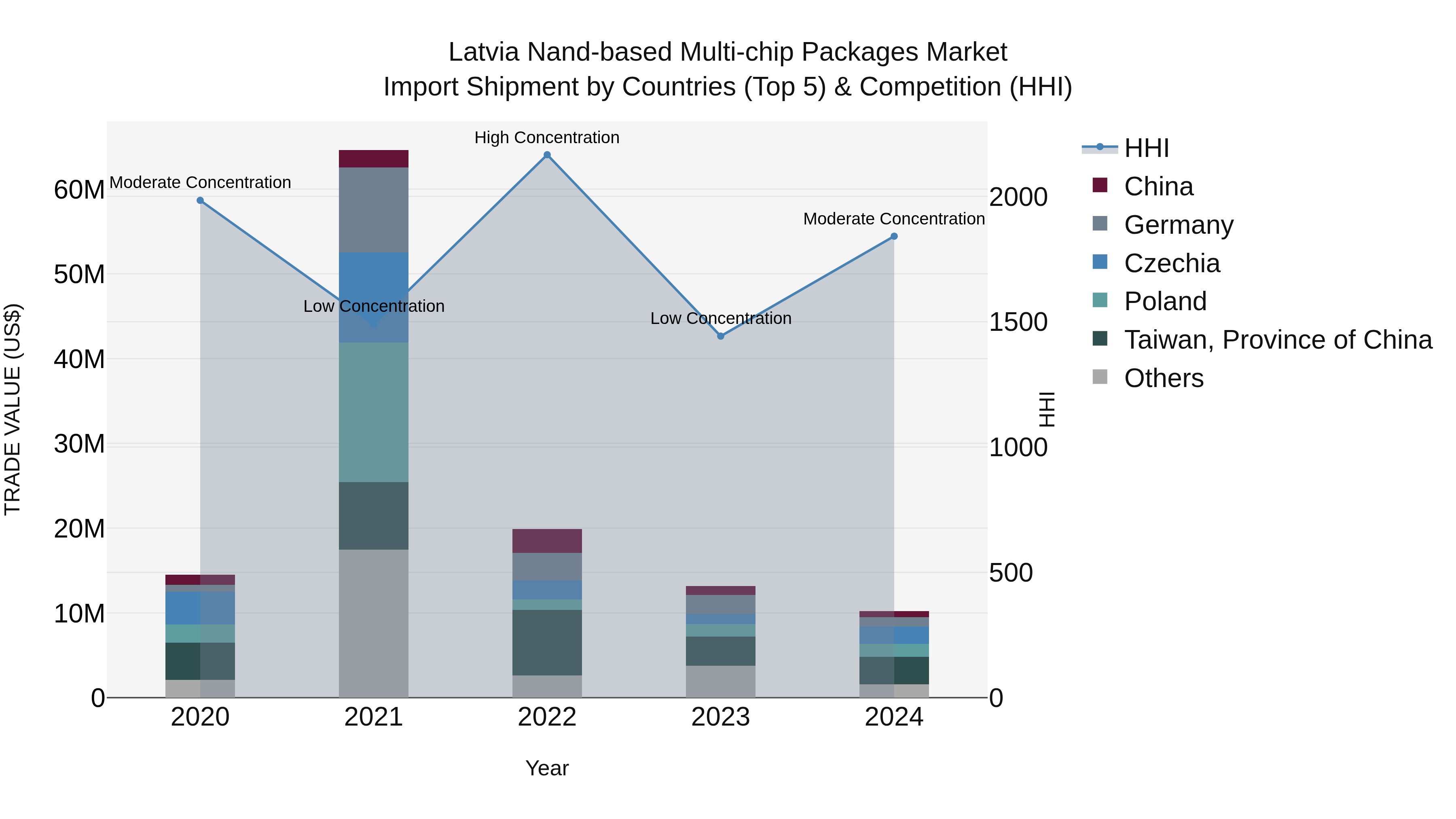Click the 2000 HHI axis tick label
Viewport: 1456px width, 819px height.
point(1018,197)
